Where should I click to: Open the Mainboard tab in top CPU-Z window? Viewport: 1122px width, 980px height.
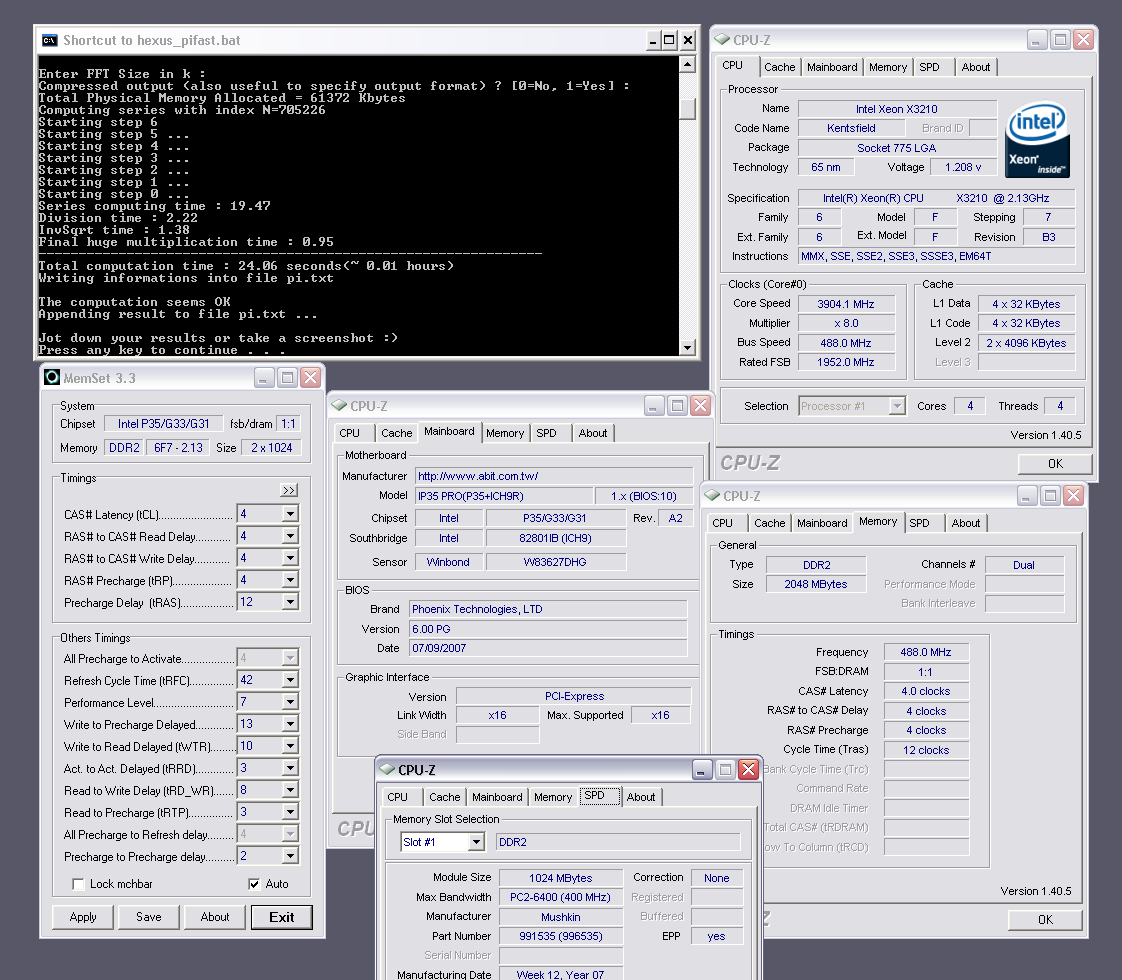click(831, 67)
